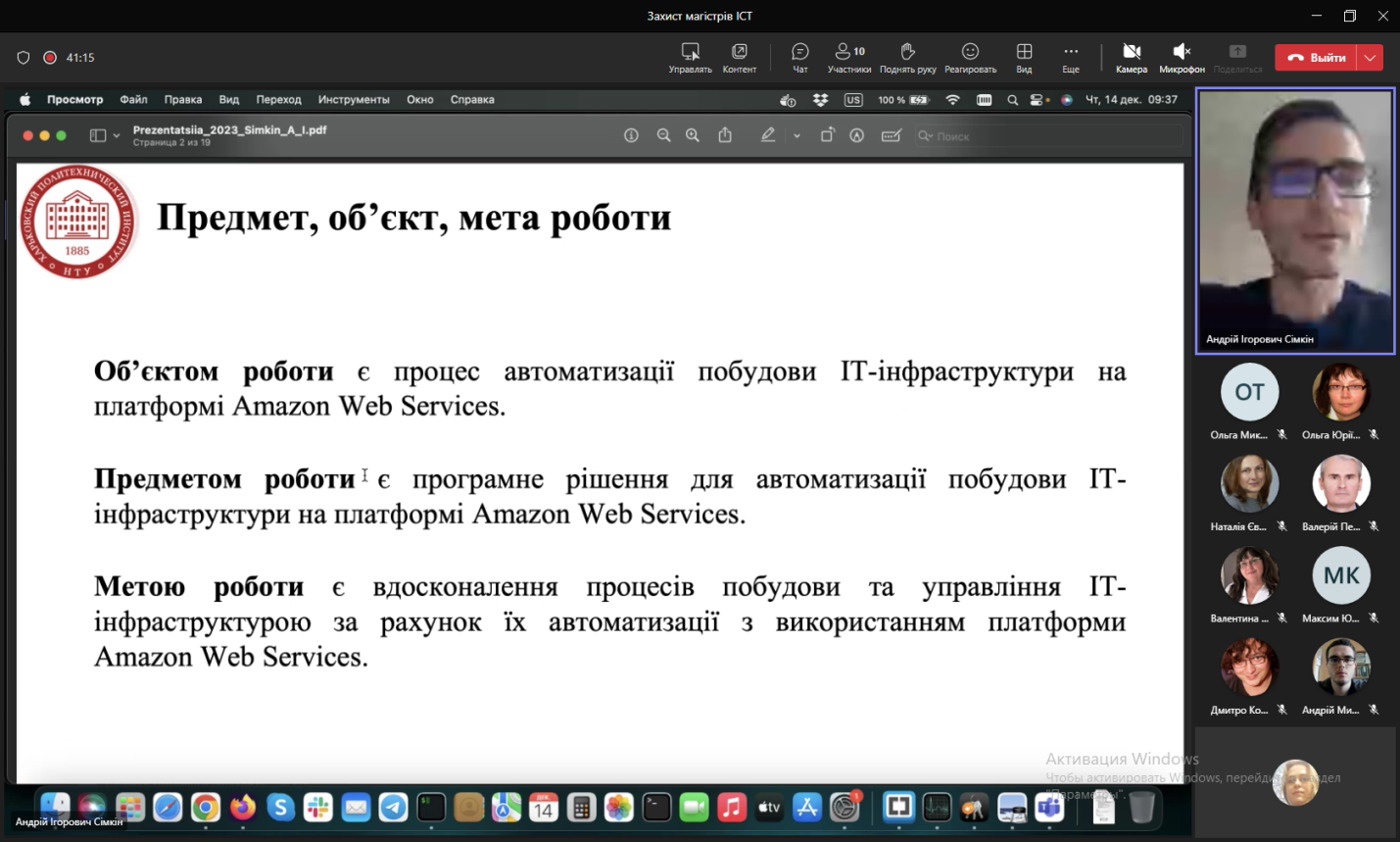Unmute the Микрофон microphone
Image resolution: width=1400 pixels, height=842 pixels.
[1182, 57]
